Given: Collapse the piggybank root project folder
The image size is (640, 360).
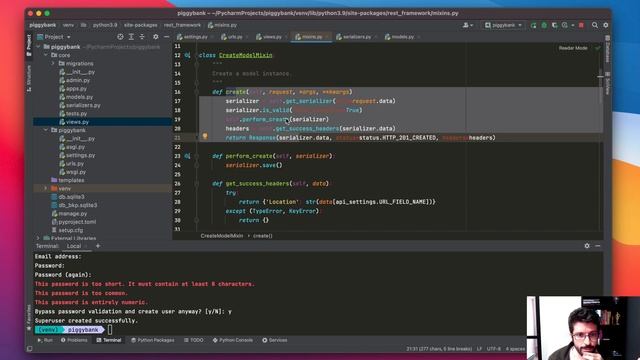Looking at the screenshot, I should 38,47.
